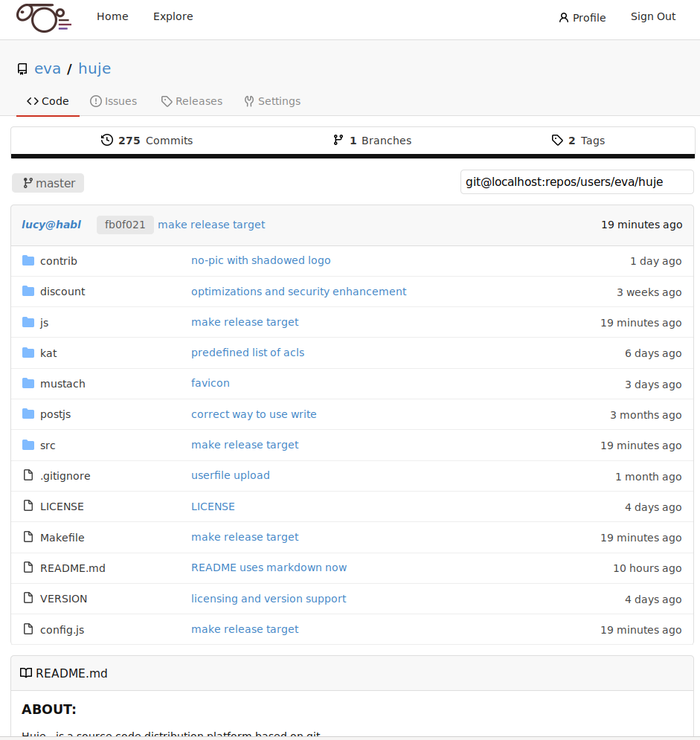Click the folder icon next to mustach
Viewport: 700px width, 740px height.
tap(28, 384)
